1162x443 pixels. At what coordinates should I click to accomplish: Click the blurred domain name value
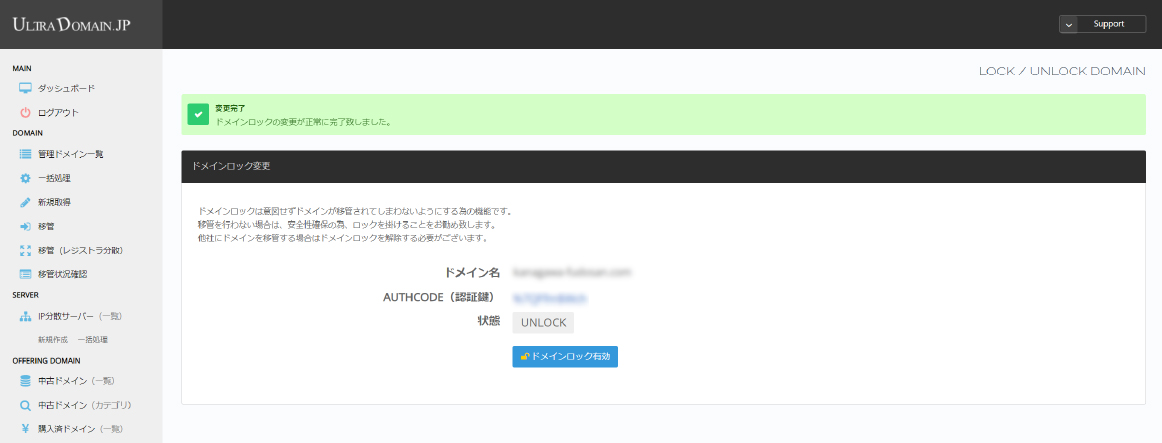coord(571,273)
